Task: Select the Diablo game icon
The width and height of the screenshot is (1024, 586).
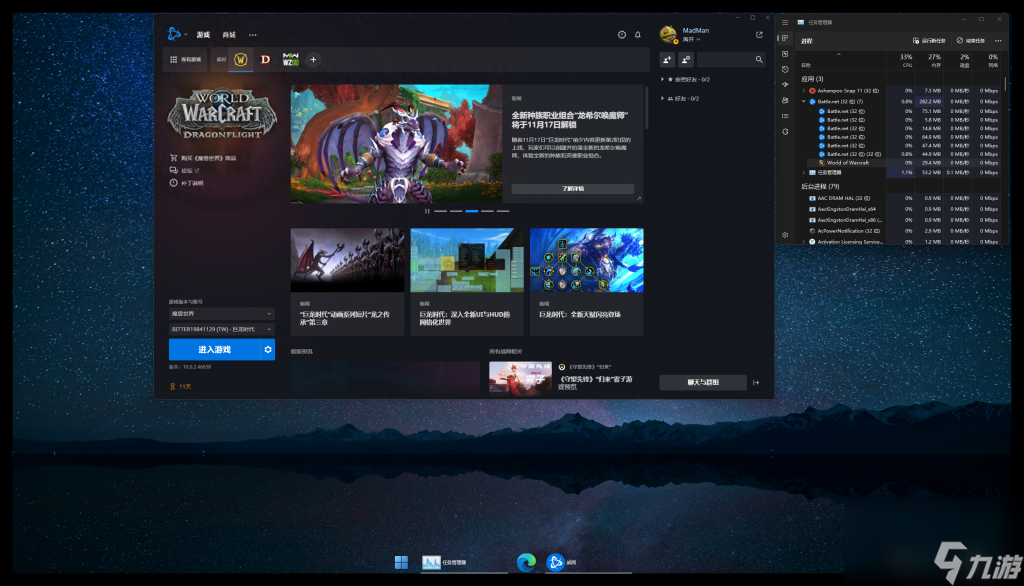Action: click(265, 59)
